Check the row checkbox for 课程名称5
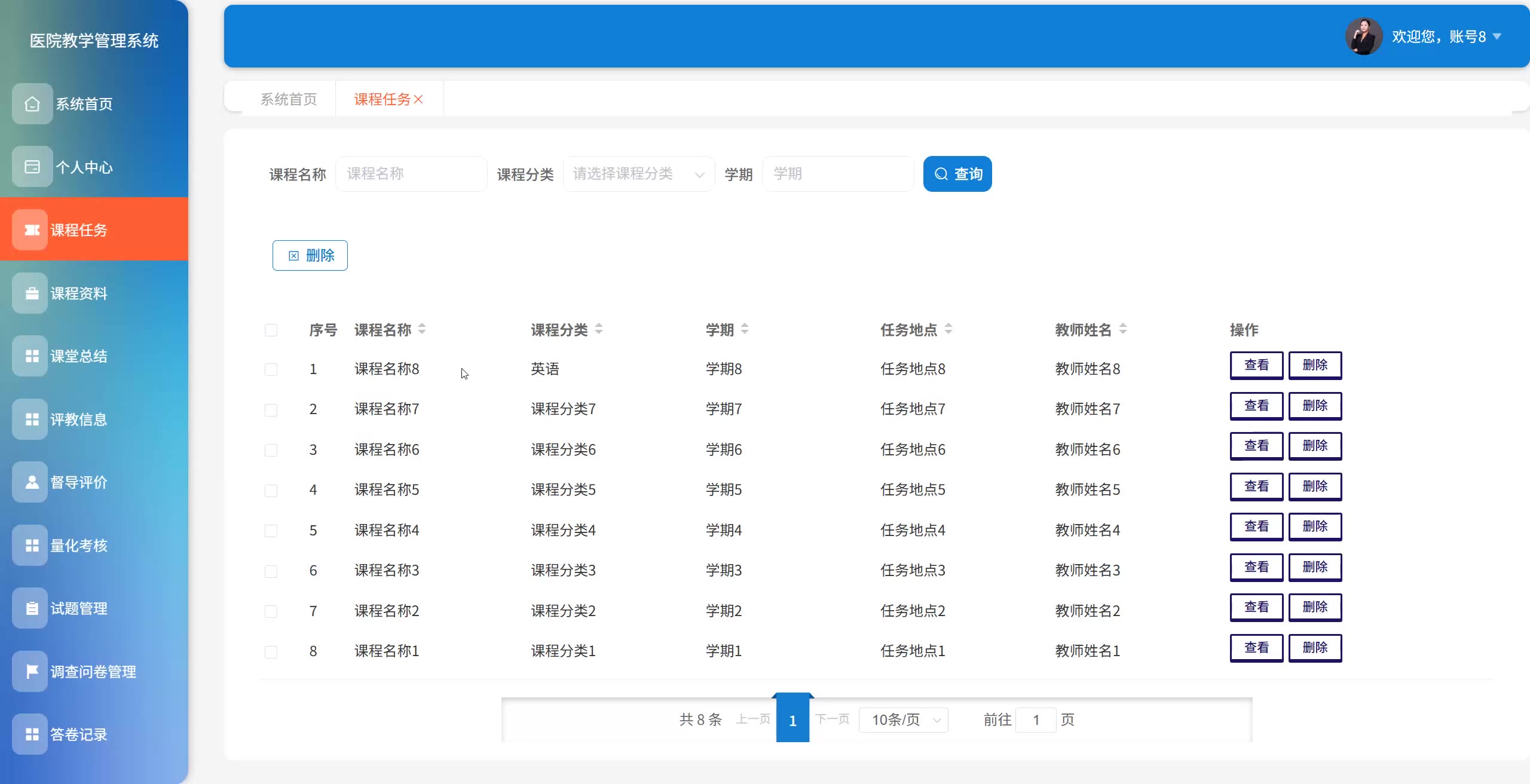 click(271, 490)
